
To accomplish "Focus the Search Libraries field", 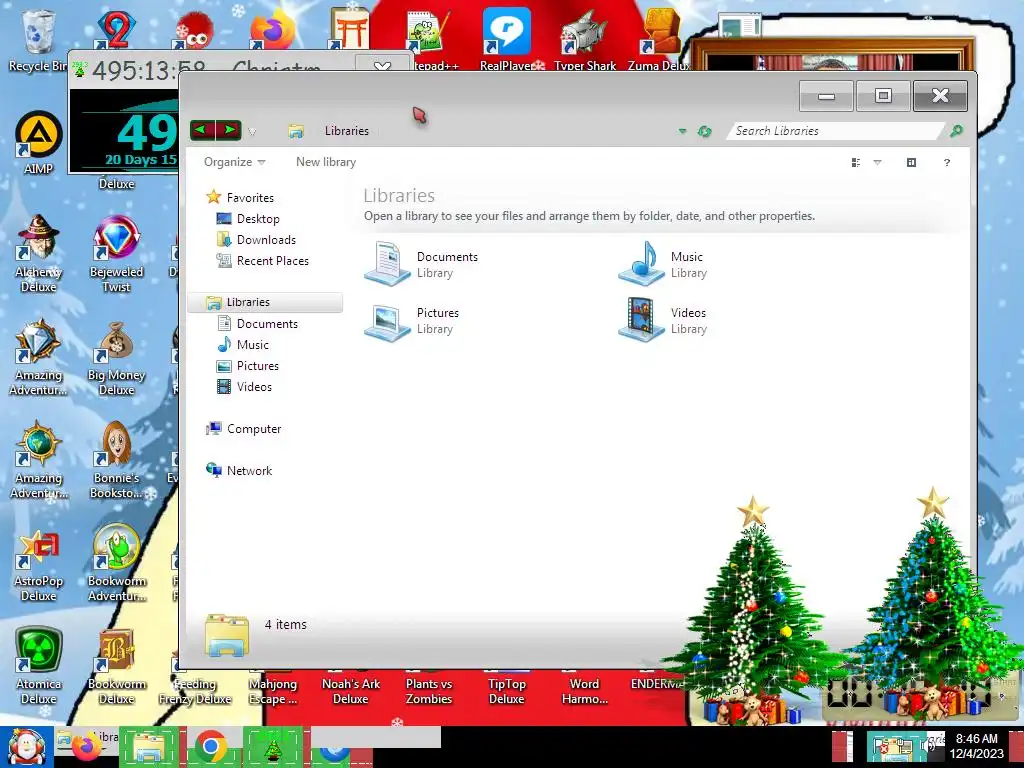I will click(834, 131).
